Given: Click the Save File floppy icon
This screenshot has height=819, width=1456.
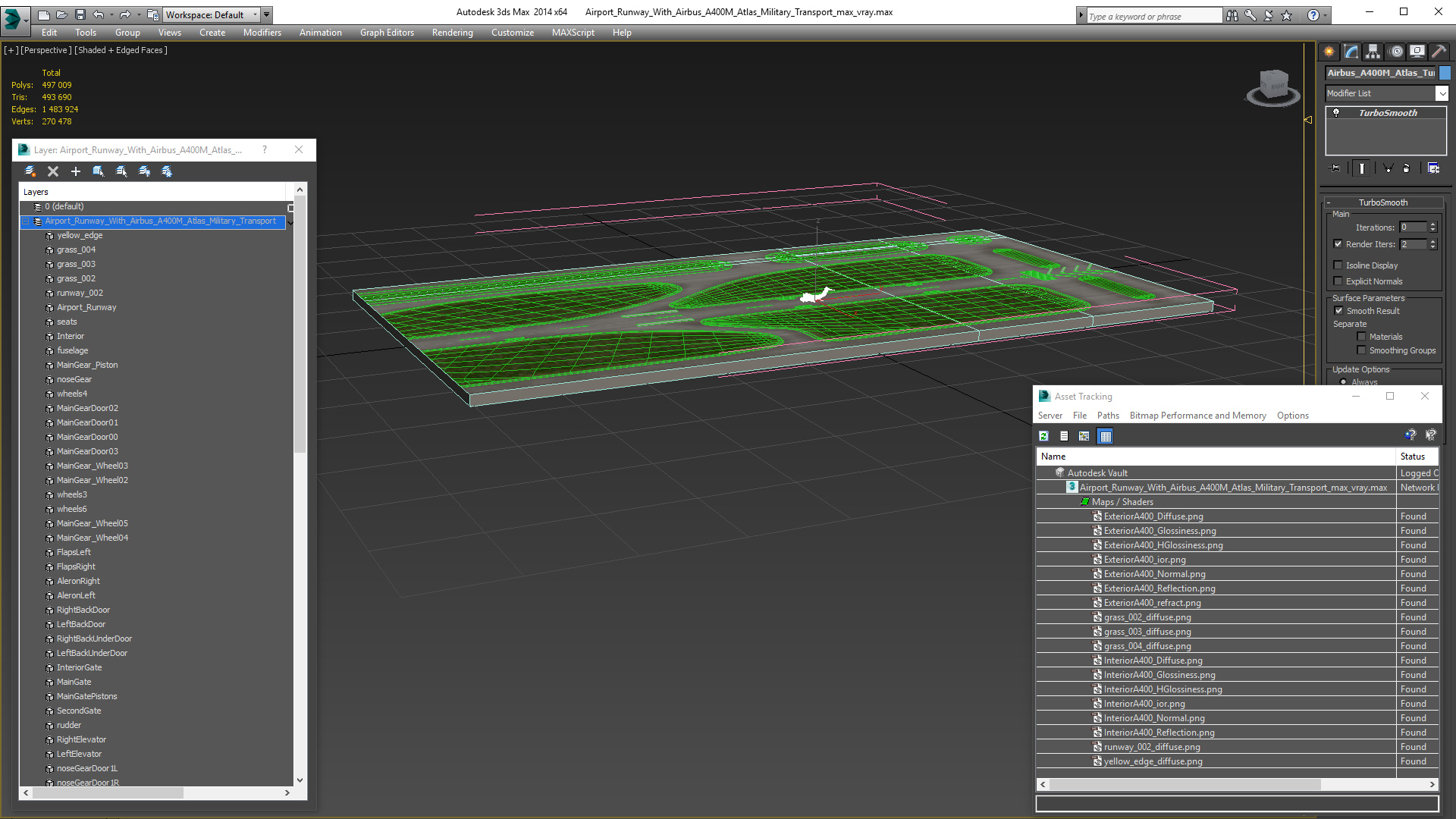Looking at the screenshot, I should [80, 14].
